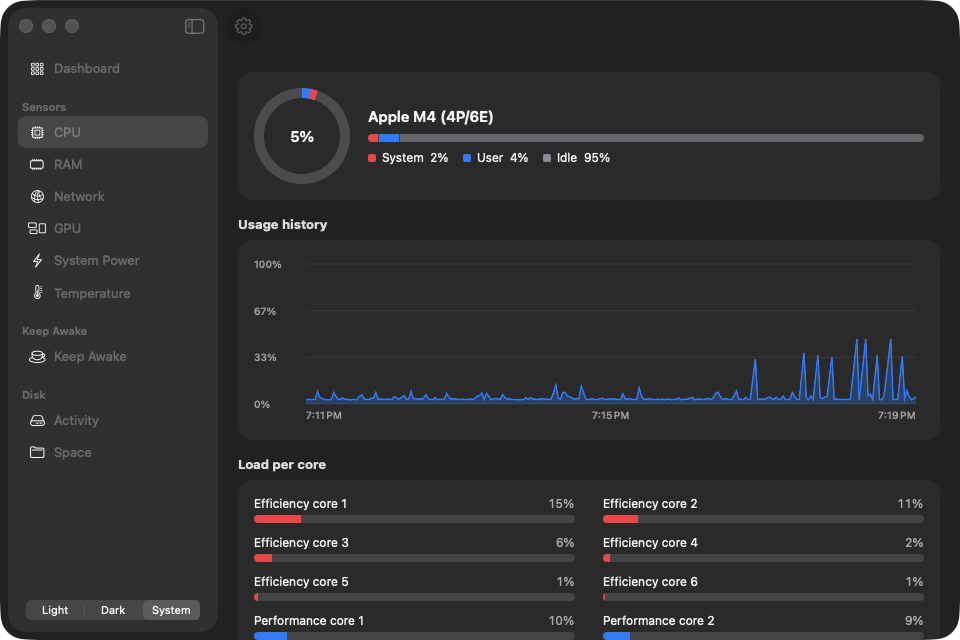Viewport: 960px width, 640px height.
Task: Click the Network globe icon
Action: 37,196
